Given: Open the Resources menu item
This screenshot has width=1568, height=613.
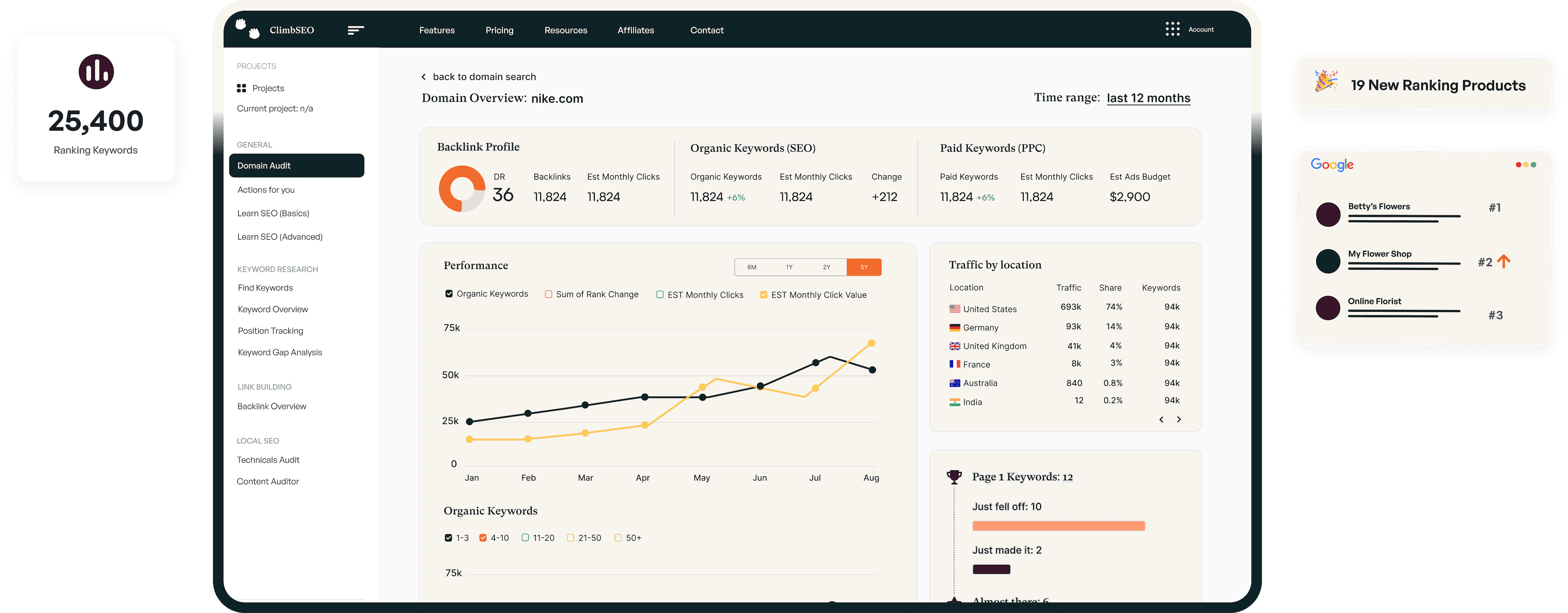Looking at the screenshot, I should 566,28.
